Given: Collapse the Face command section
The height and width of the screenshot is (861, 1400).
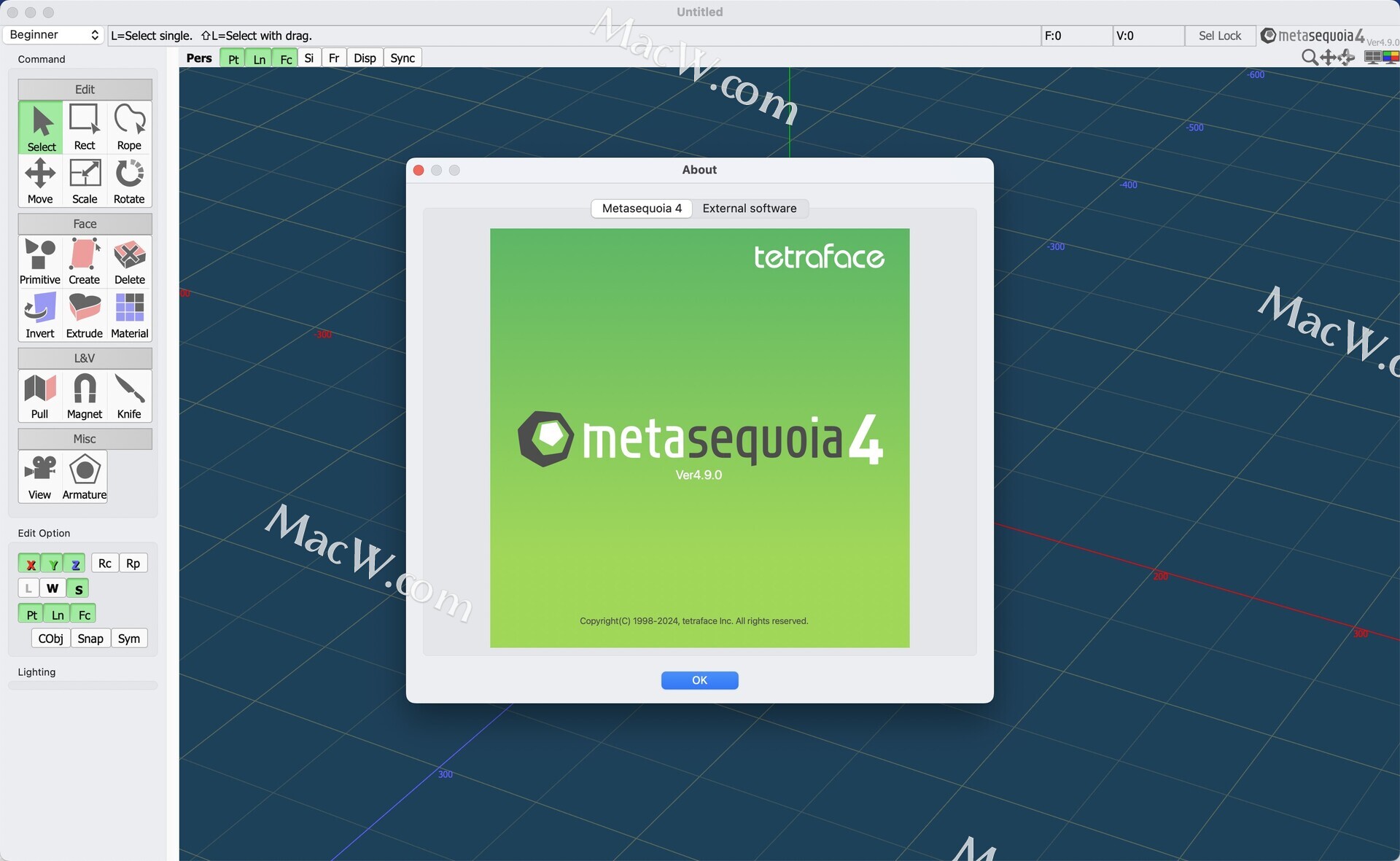Looking at the screenshot, I should 85,224.
